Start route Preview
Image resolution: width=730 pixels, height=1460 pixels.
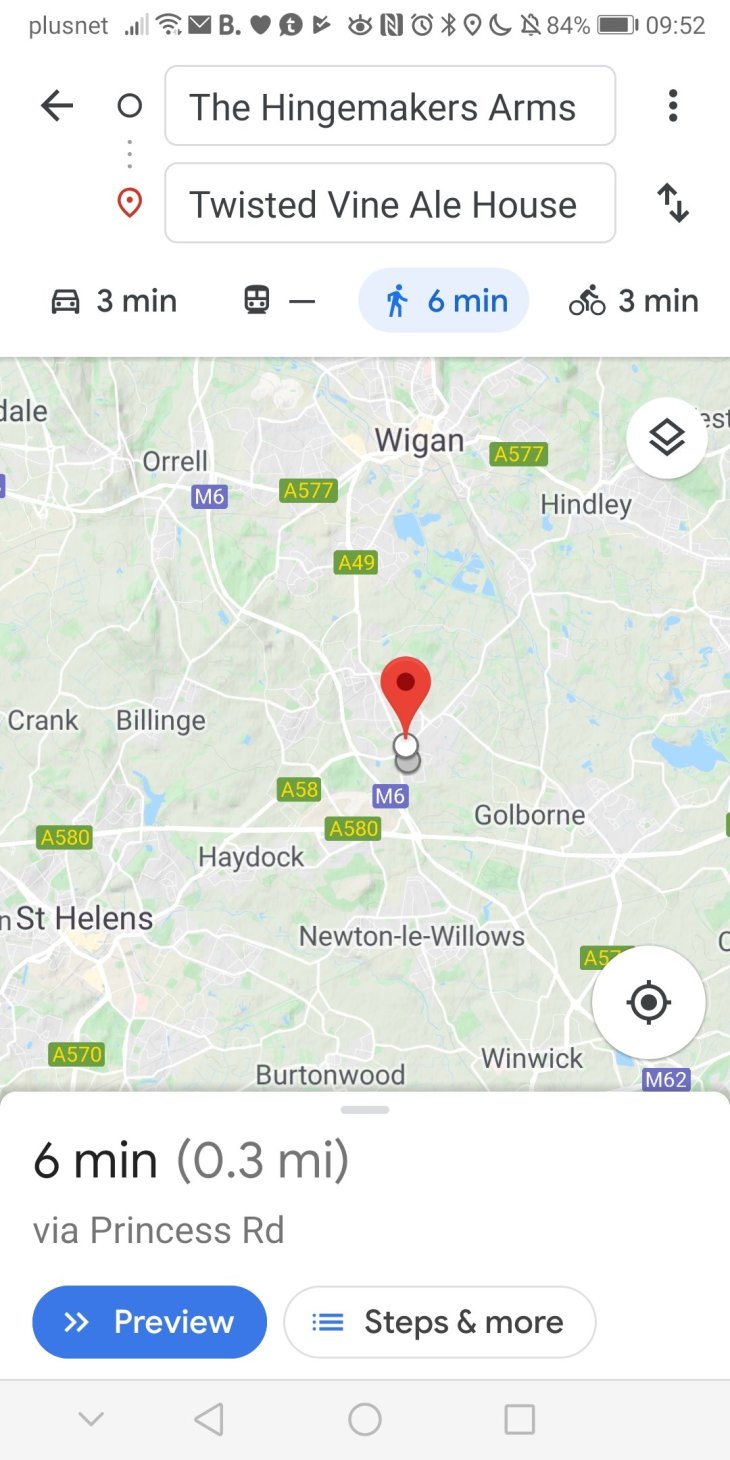tap(150, 1322)
